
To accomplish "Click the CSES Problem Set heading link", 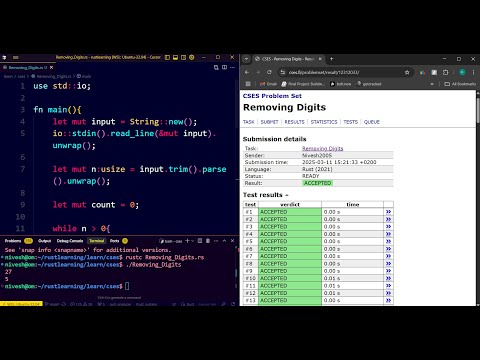I will click(x=272, y=96).
